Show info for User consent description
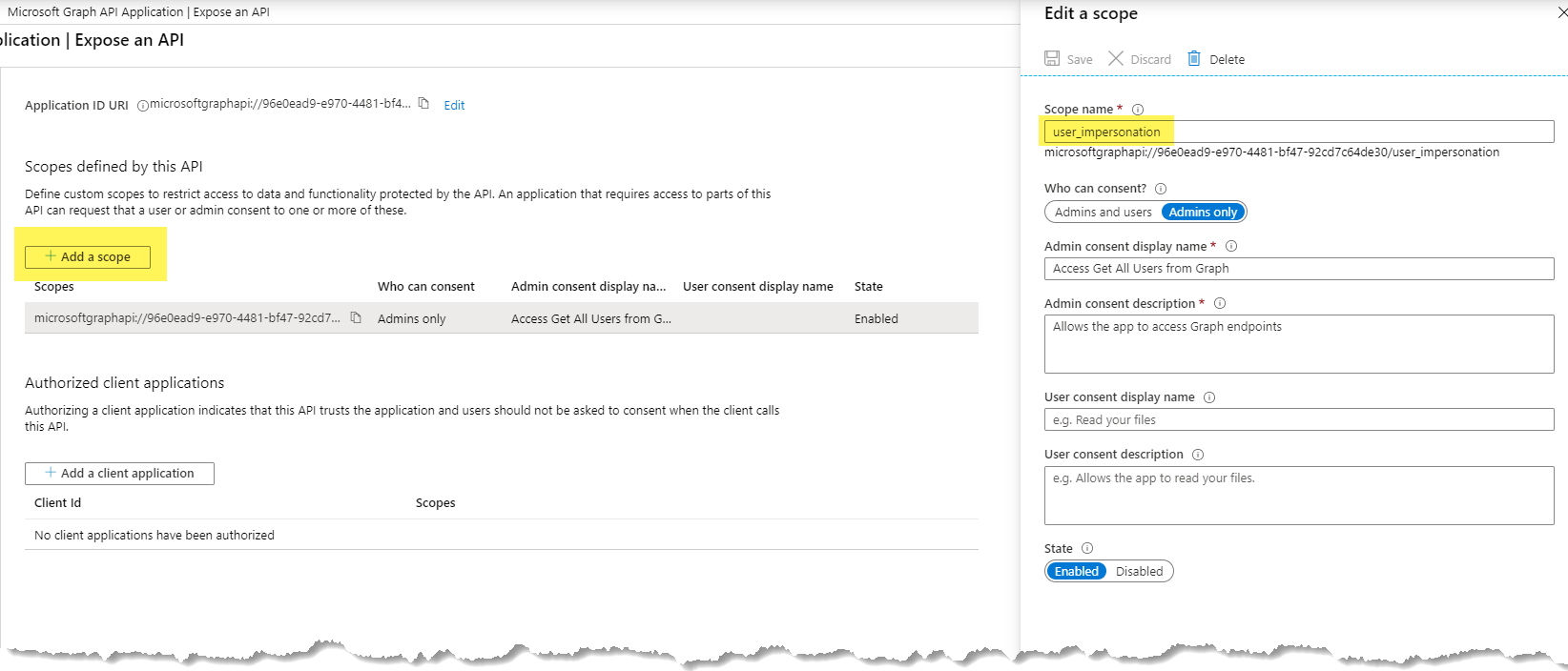 coord(1198,455)
